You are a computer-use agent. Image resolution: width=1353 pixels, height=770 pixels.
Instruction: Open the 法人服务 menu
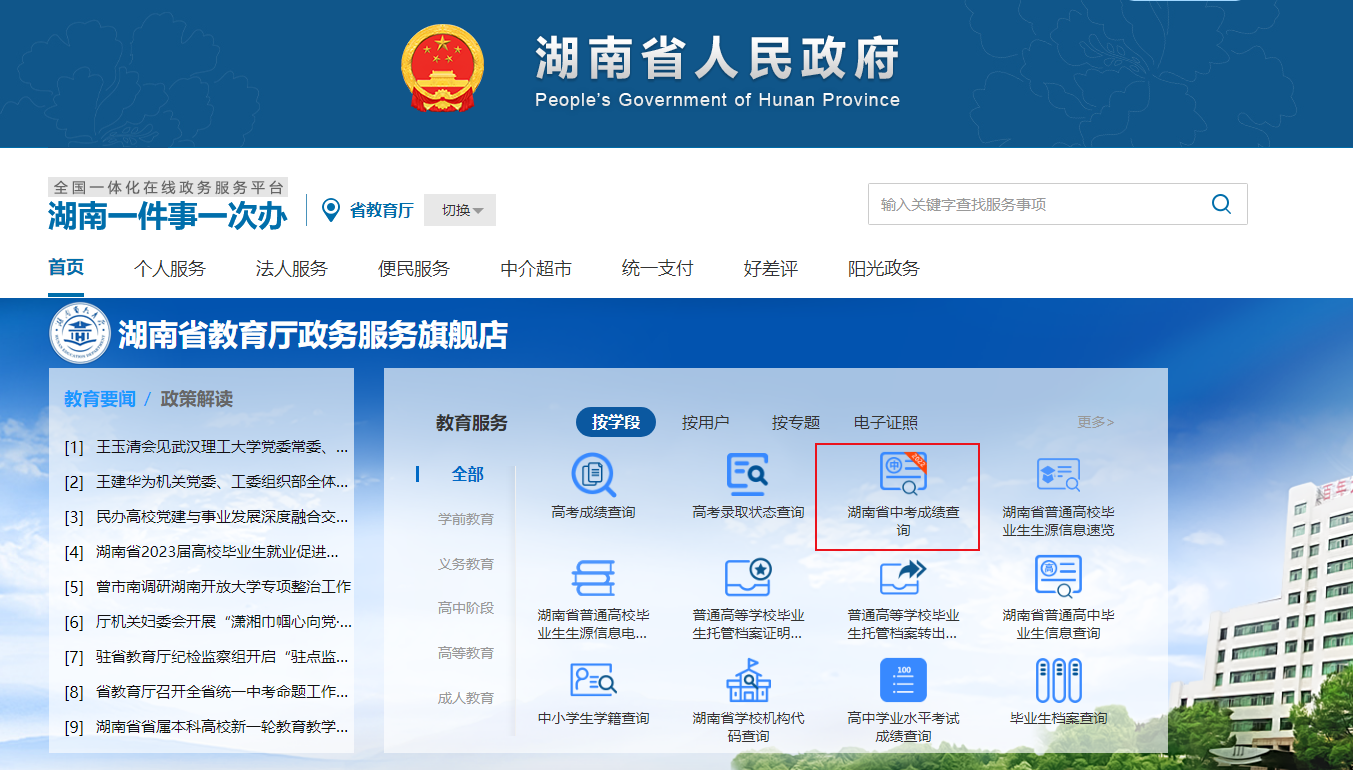coord(292,269)
